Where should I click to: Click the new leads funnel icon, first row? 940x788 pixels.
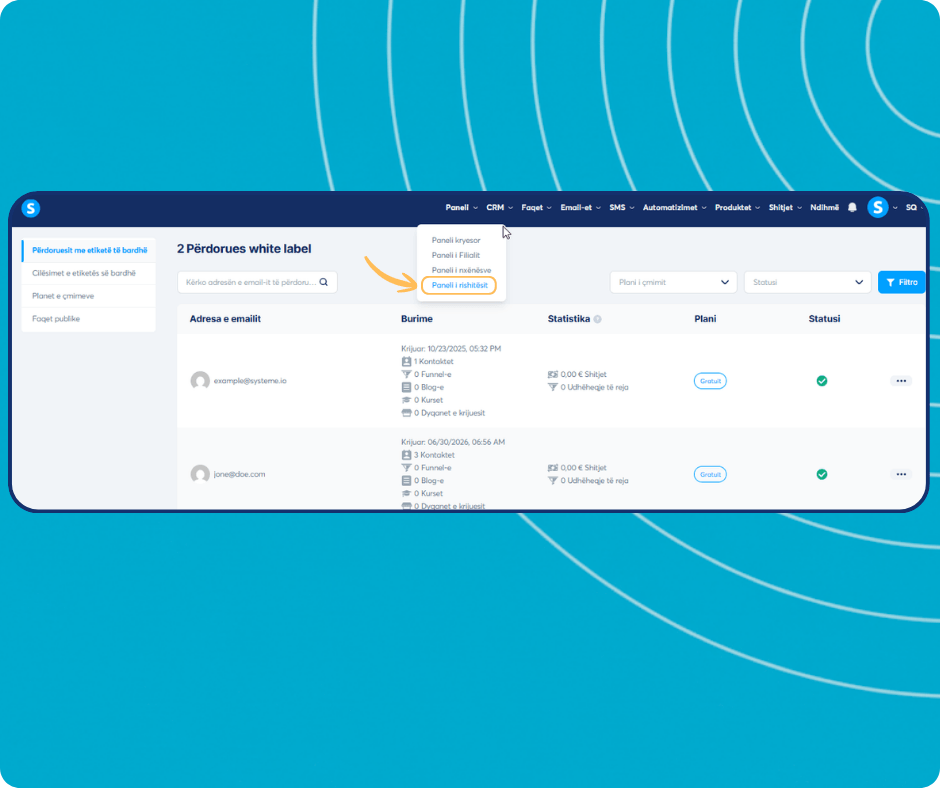[553, 387]
